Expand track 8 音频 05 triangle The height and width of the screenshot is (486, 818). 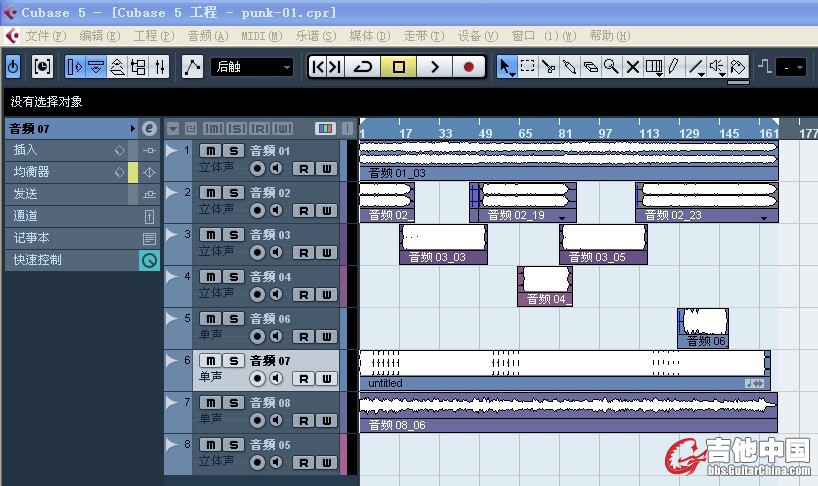(x=172, y=444)
